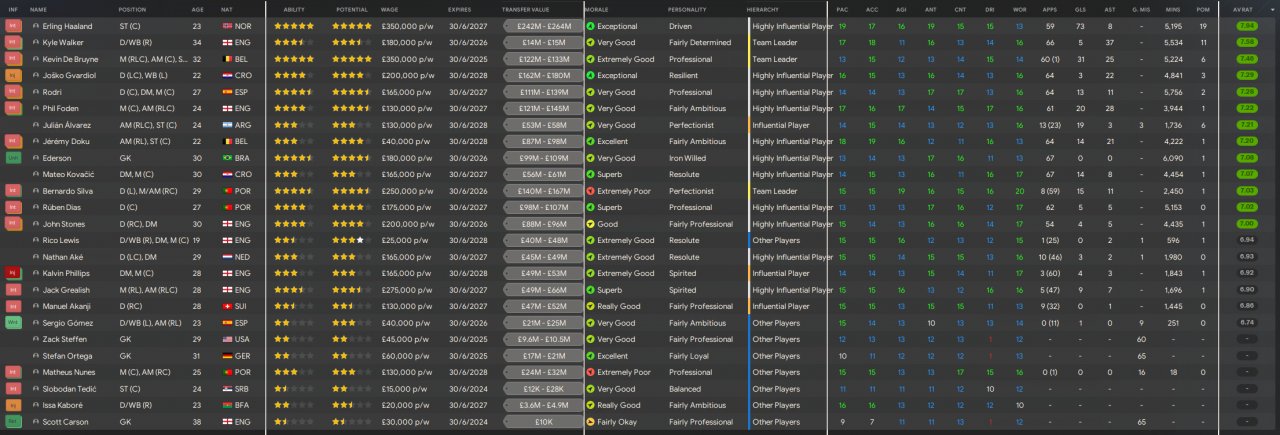Click Scott Carson's £10K transfer value button
The image size is (1280, 435).
[544, 422]
